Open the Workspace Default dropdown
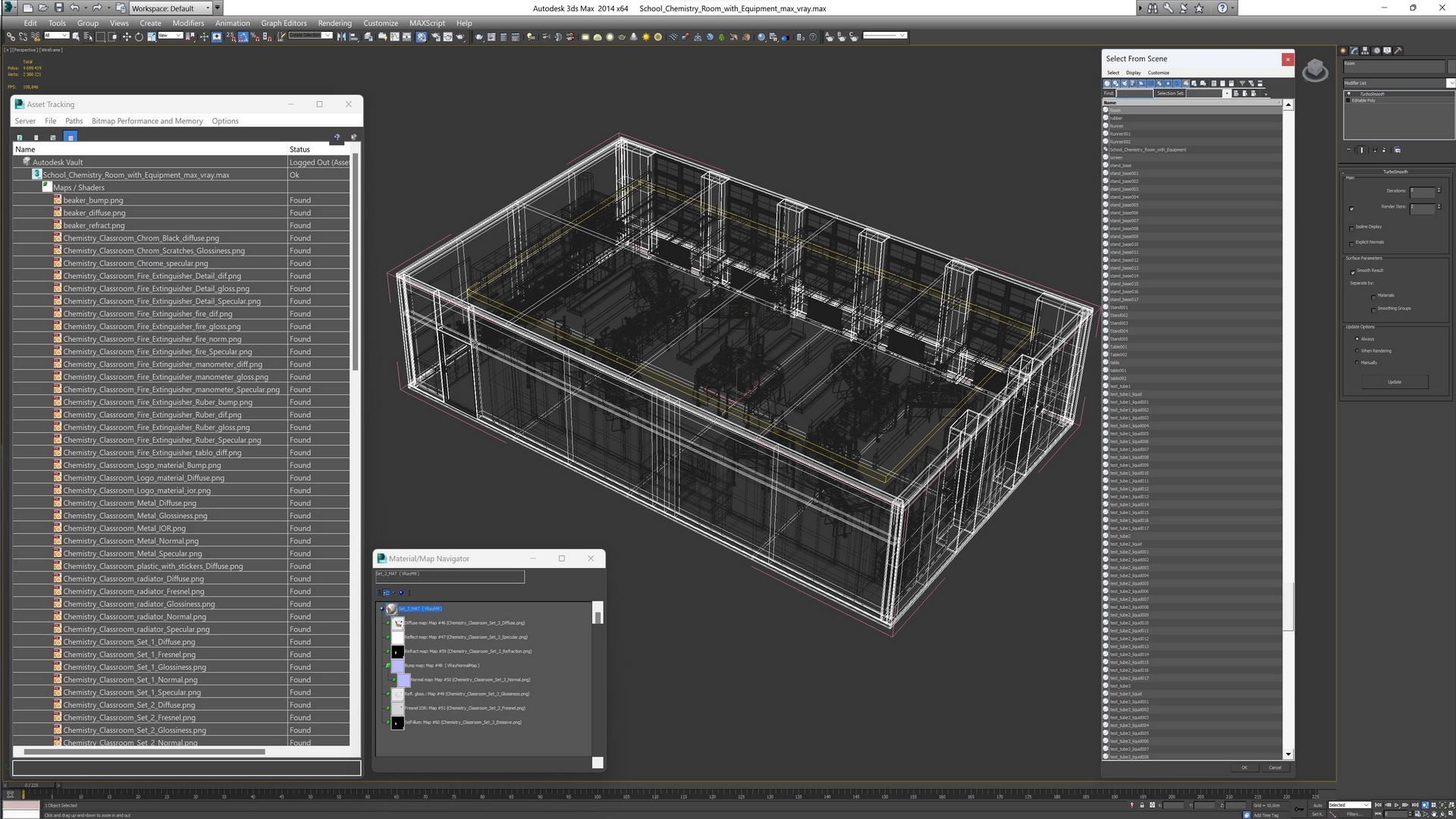1456x819 pixels. click(x=171, y=8)
